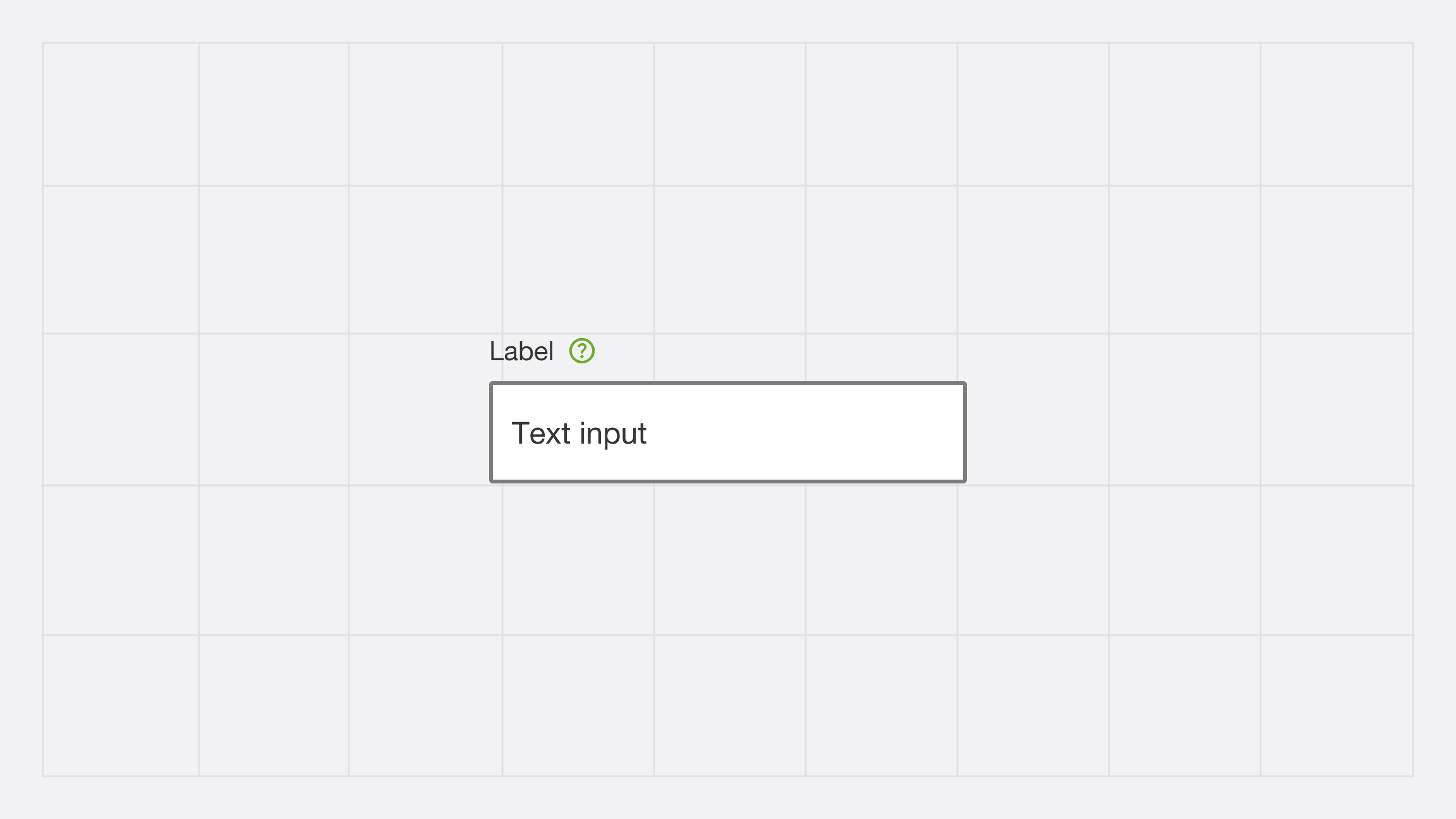Click the grid cell left of the text input
The height and width of the screenshot is (819, 1456).
pos(419,409)
